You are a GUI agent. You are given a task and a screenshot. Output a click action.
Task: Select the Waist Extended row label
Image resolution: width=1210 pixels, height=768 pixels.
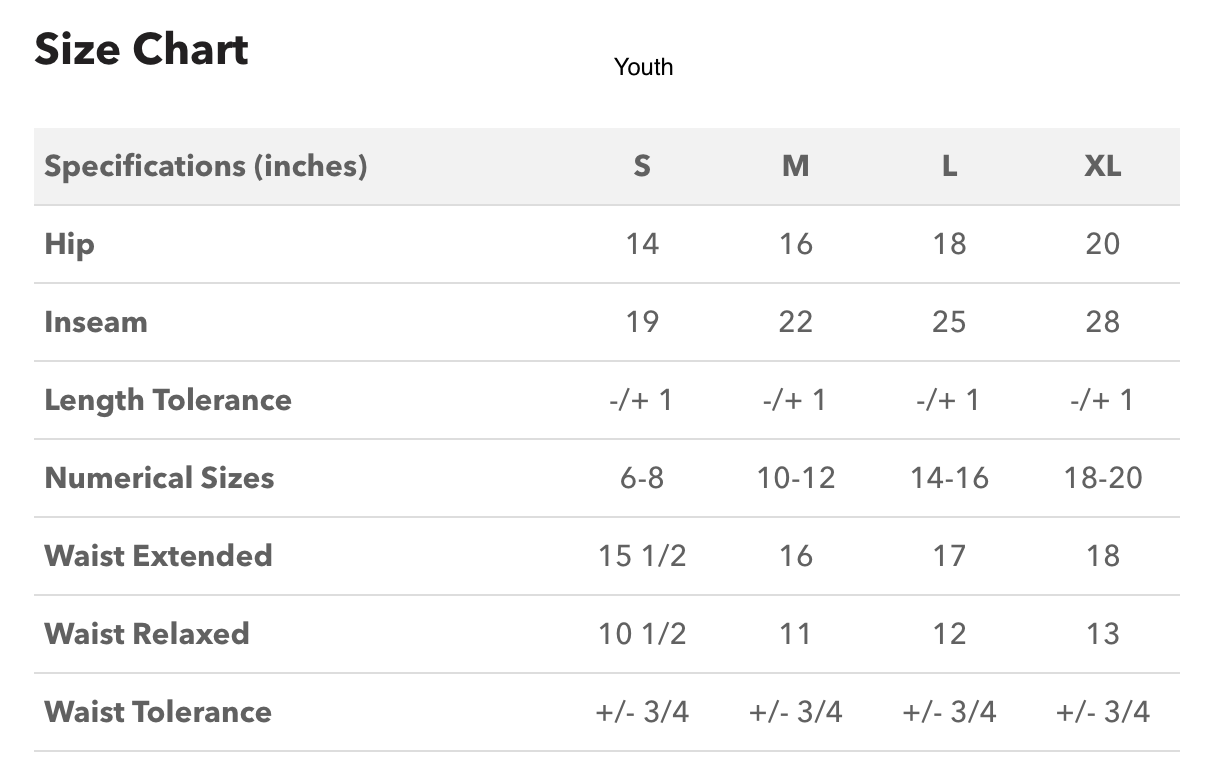coord(158,556)
